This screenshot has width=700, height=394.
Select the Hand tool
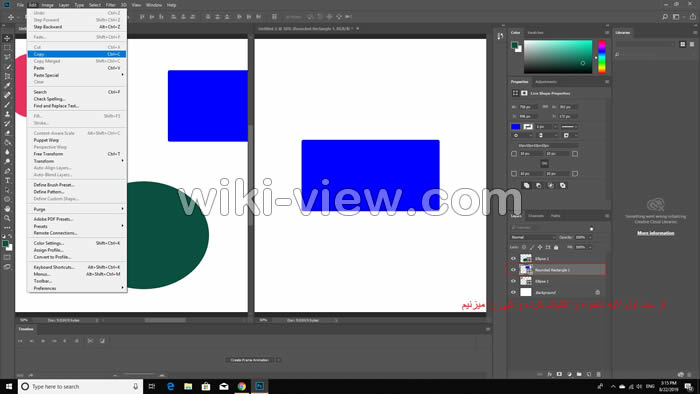(7, 209)
